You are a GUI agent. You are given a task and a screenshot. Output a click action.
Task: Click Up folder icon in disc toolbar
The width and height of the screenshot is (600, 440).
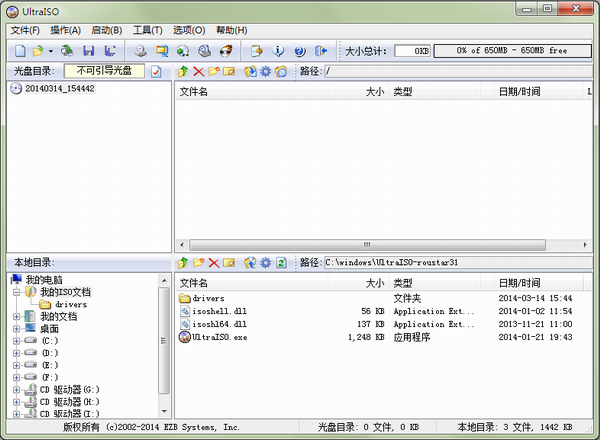click(x=183, y=71)
